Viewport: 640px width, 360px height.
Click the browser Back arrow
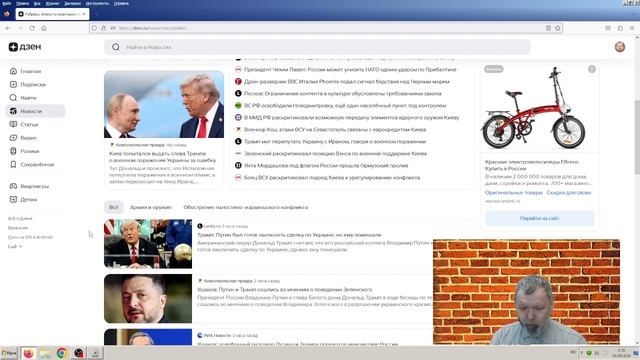(x=8, y=28)
